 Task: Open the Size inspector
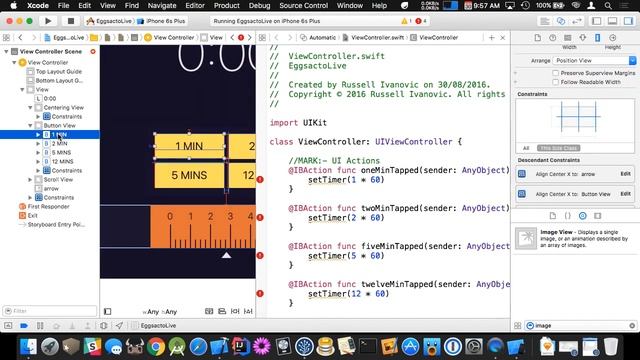[598, 38]
